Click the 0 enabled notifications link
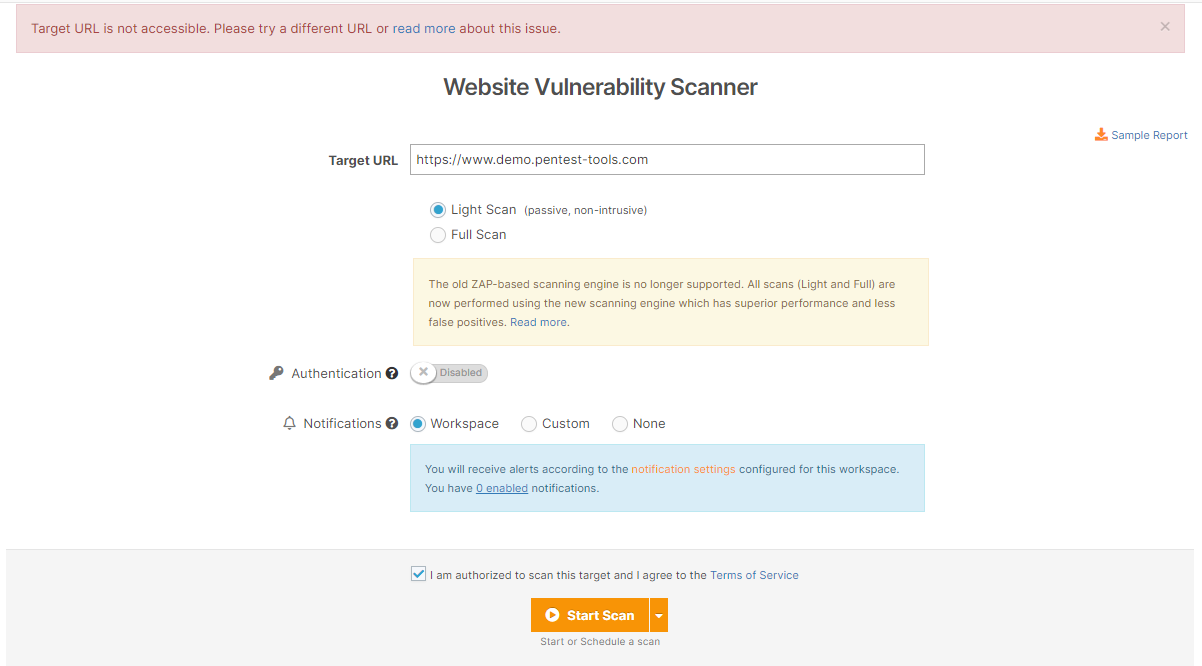Viewport: 1202px width, 666px height. click(501, 487)
